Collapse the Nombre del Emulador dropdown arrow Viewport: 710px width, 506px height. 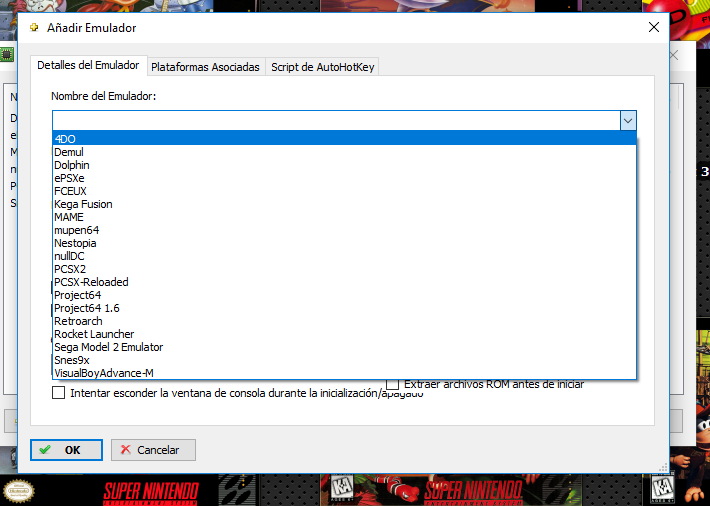[x=628, y=121]
